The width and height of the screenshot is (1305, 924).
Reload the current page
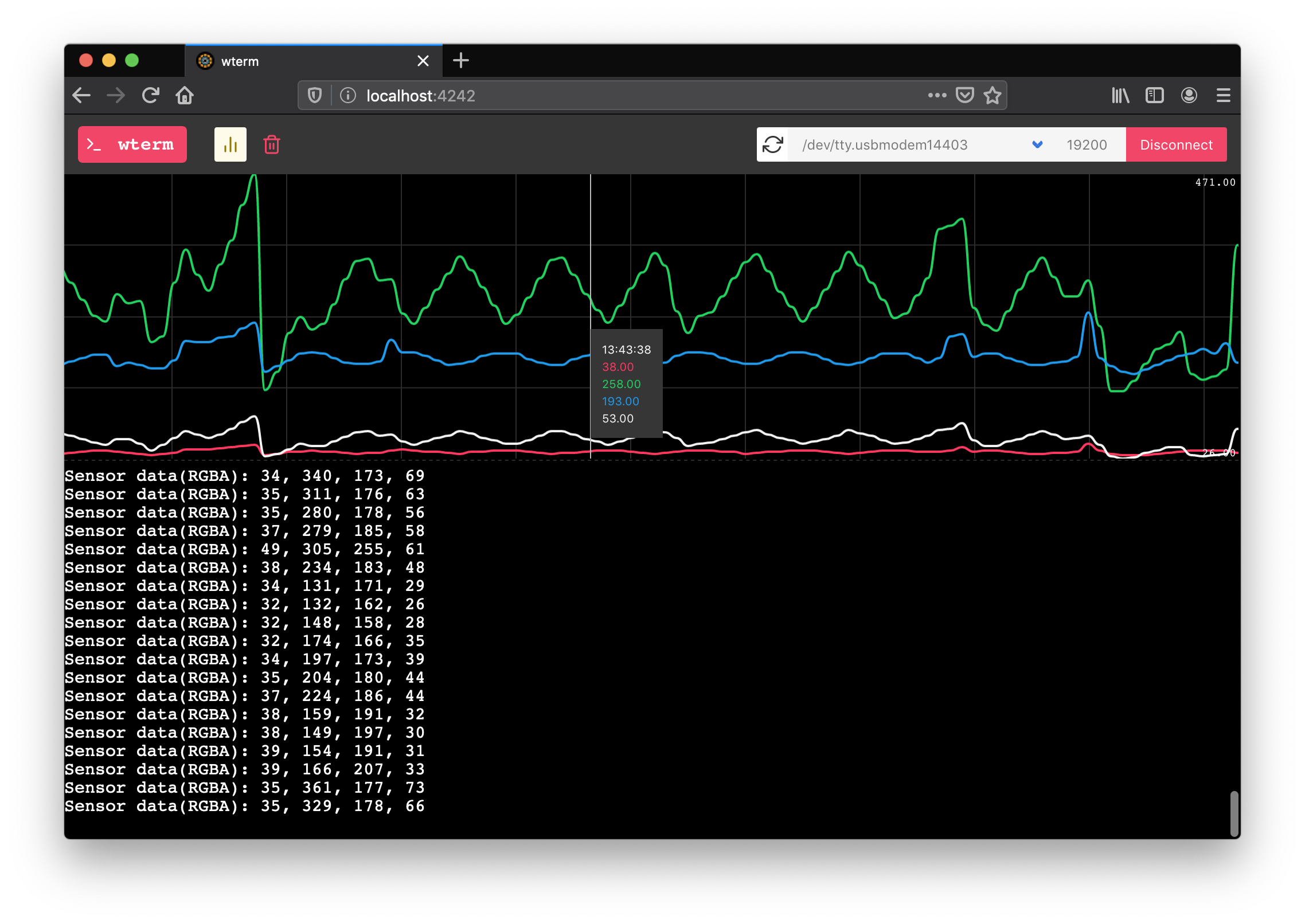(150, 95)
